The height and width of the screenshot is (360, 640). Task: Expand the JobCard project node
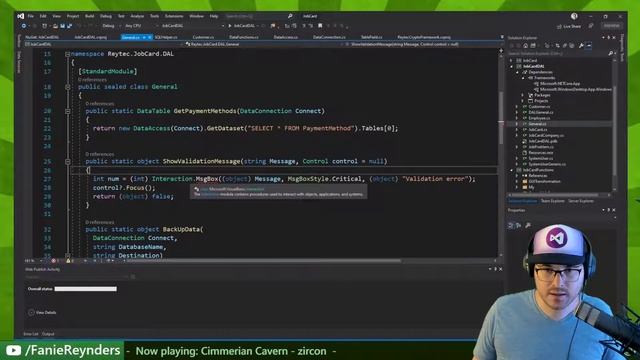click(x=511, y=60)
